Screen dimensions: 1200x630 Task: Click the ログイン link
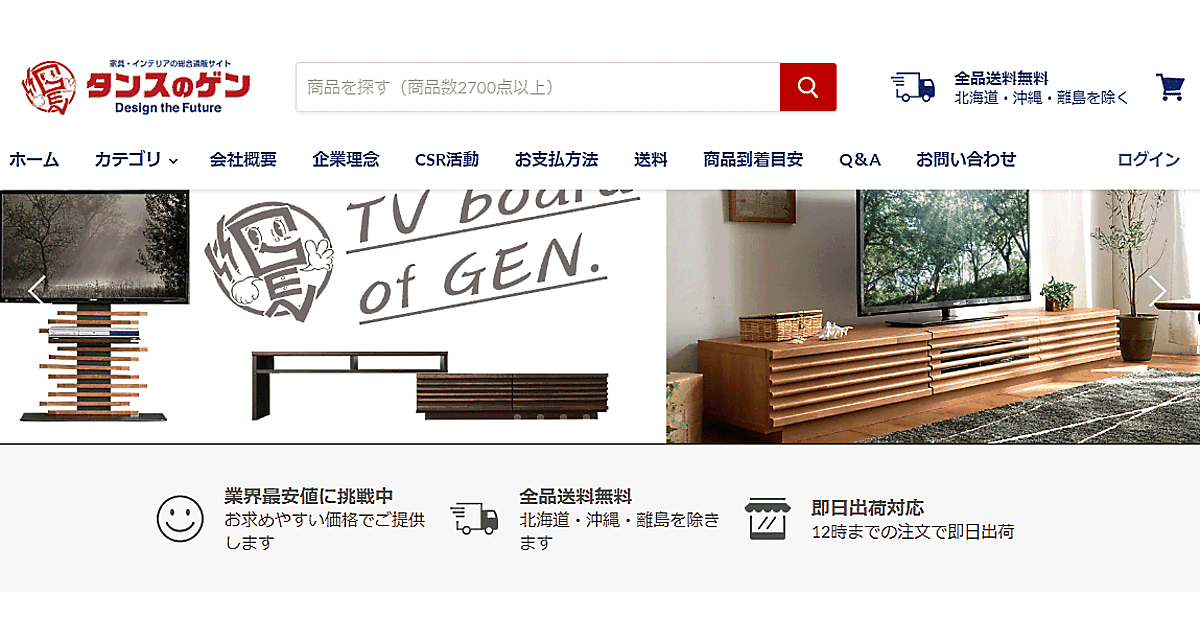[1149, 159]
